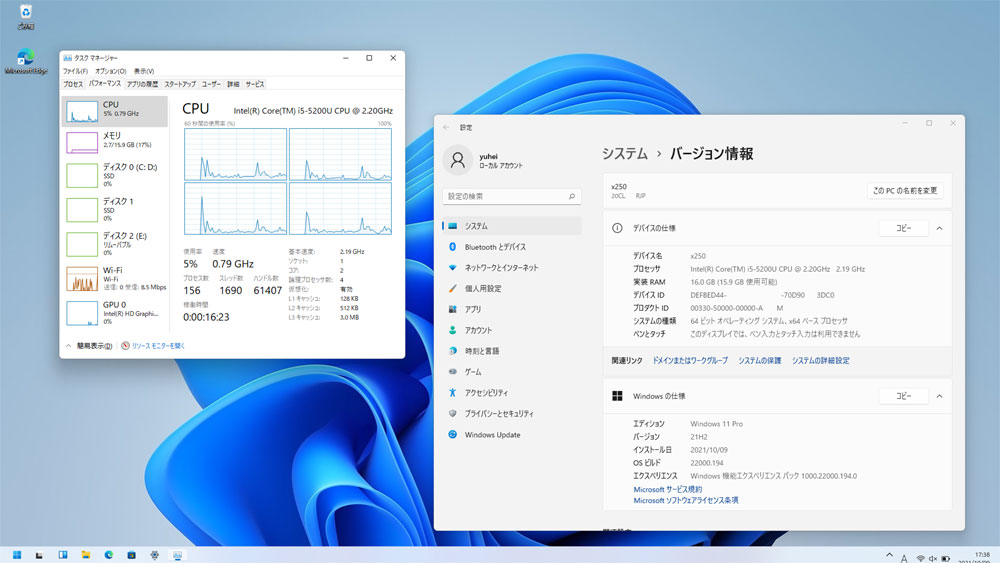Image resolution: width=1000 pixels, height=563 pixels.
Task: Click the resource monitor icon in Task Manager
Action: pos(126,346)
